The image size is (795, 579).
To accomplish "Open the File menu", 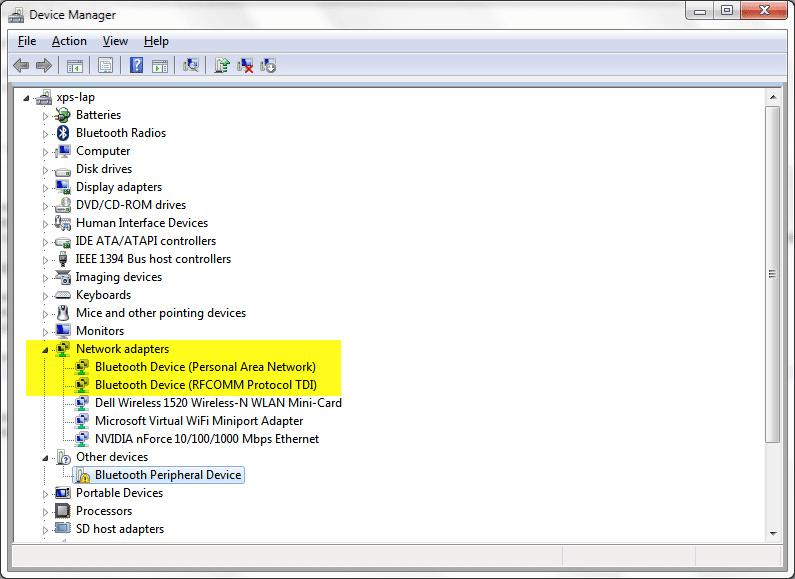I will click(27, 41).
